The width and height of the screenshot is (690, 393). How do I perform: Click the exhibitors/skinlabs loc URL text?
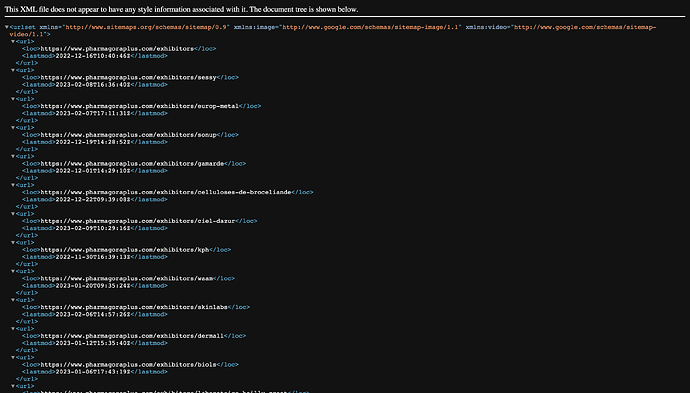coord(134,307)
